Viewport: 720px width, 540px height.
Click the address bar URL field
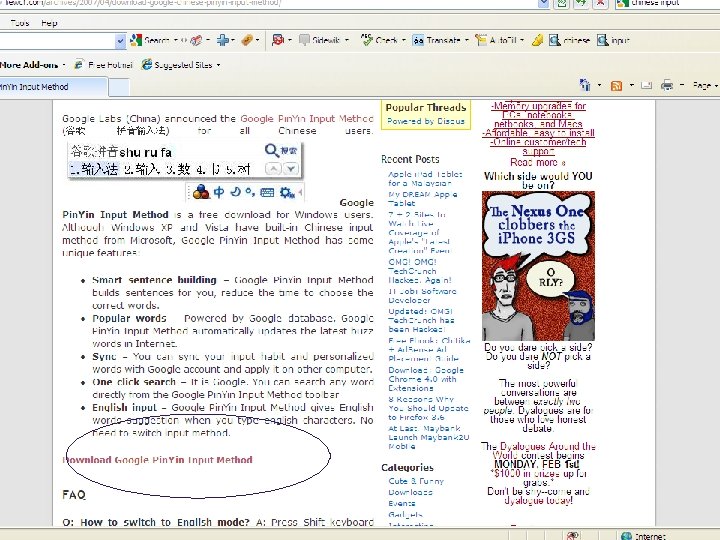269,3
